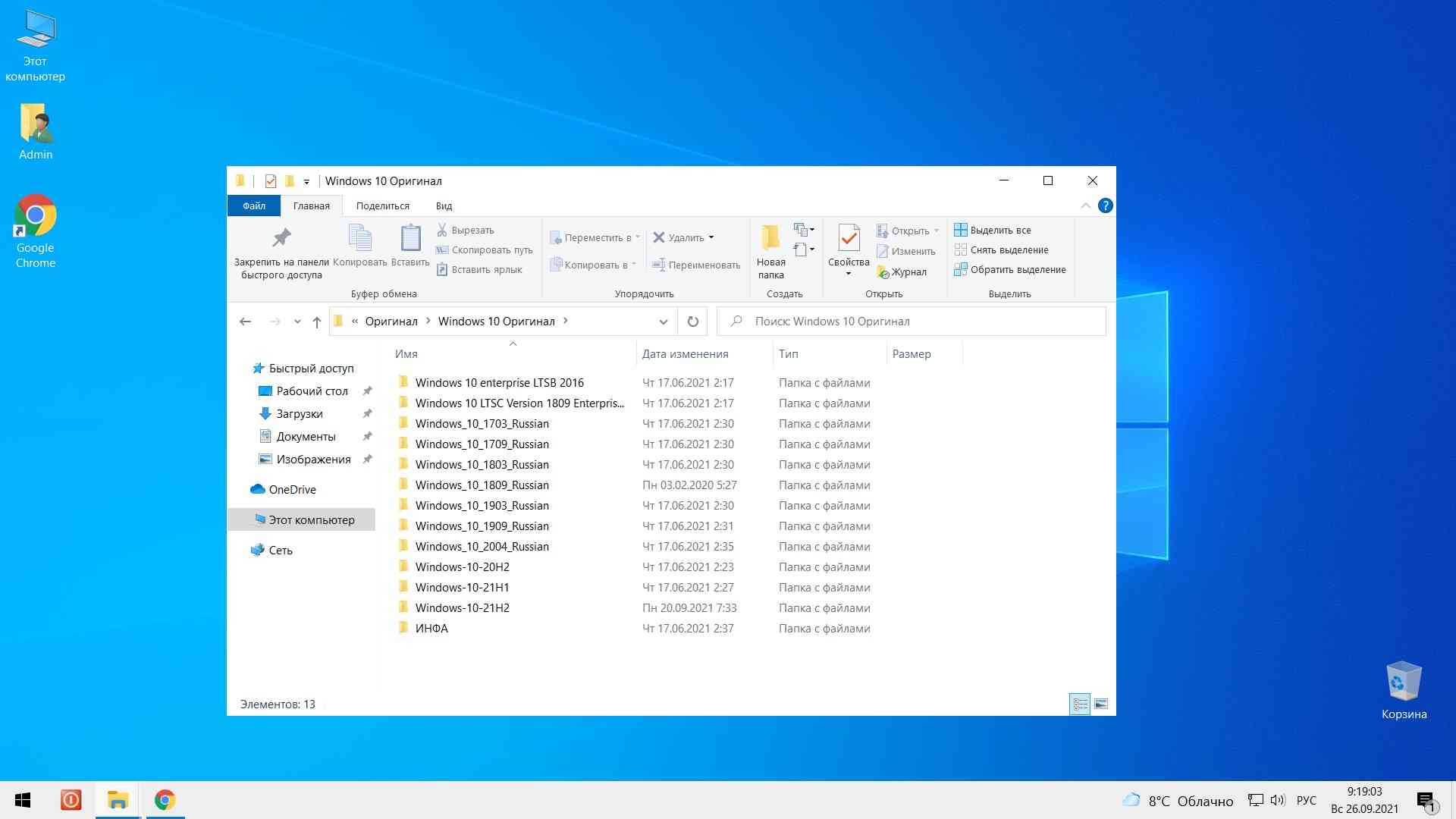Create Новая папка
1456x819 pixels.
click(x=771, y=252)
